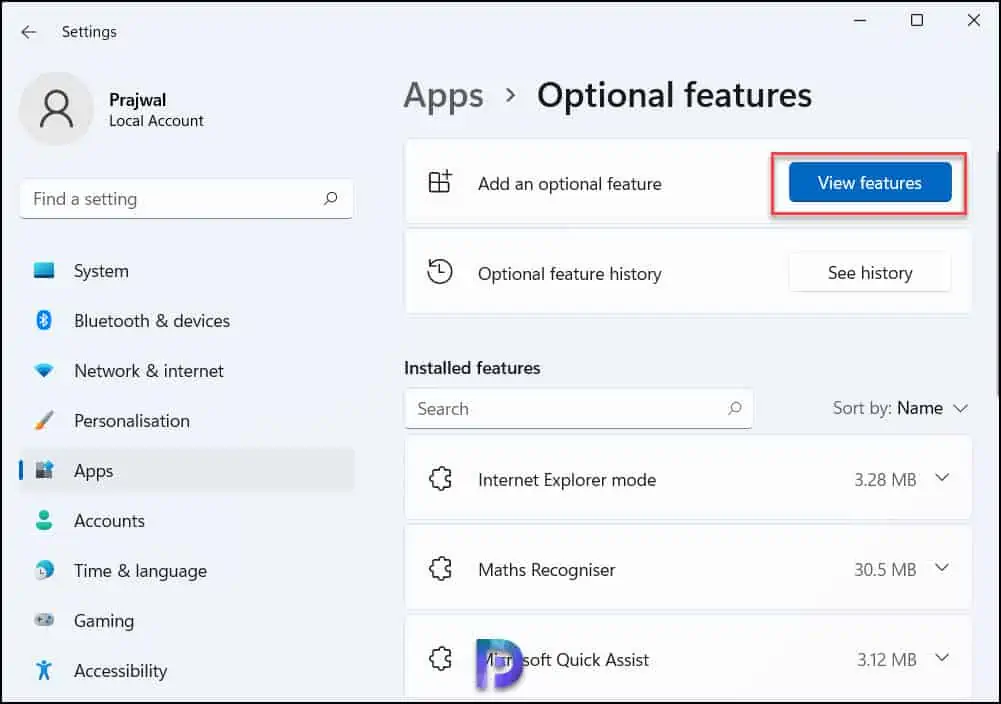Open Time & language settings
Image resolution: width=1001 pixels, height=704 pixels.
[186, 570]
